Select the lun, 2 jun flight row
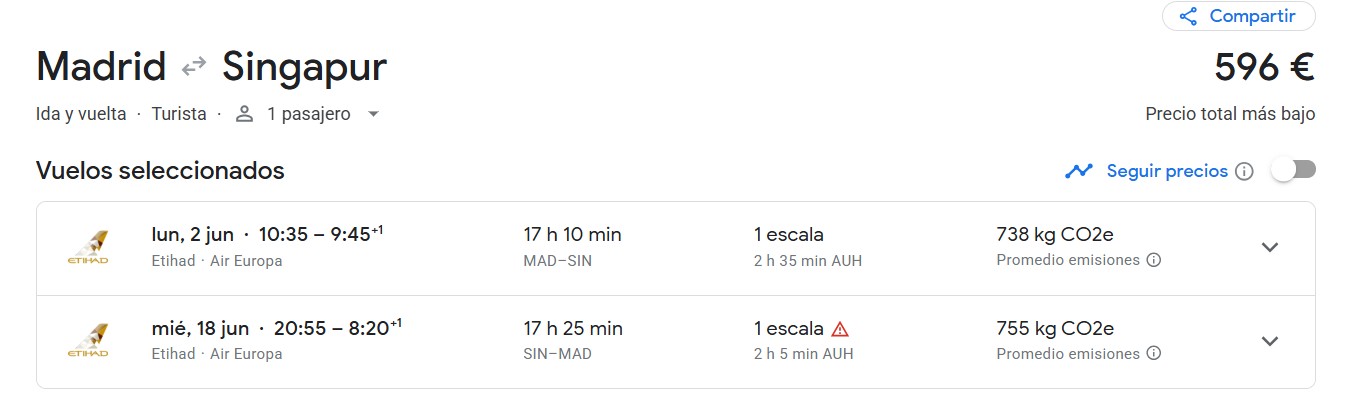Screen dimensions: 1355x406 (x=600, y=247)
